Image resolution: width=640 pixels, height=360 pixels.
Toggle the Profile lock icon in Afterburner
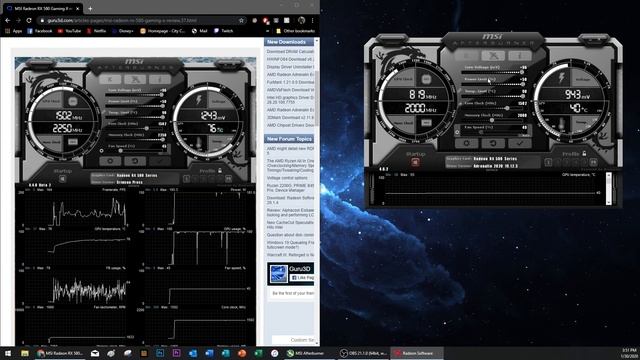[584, 153]
